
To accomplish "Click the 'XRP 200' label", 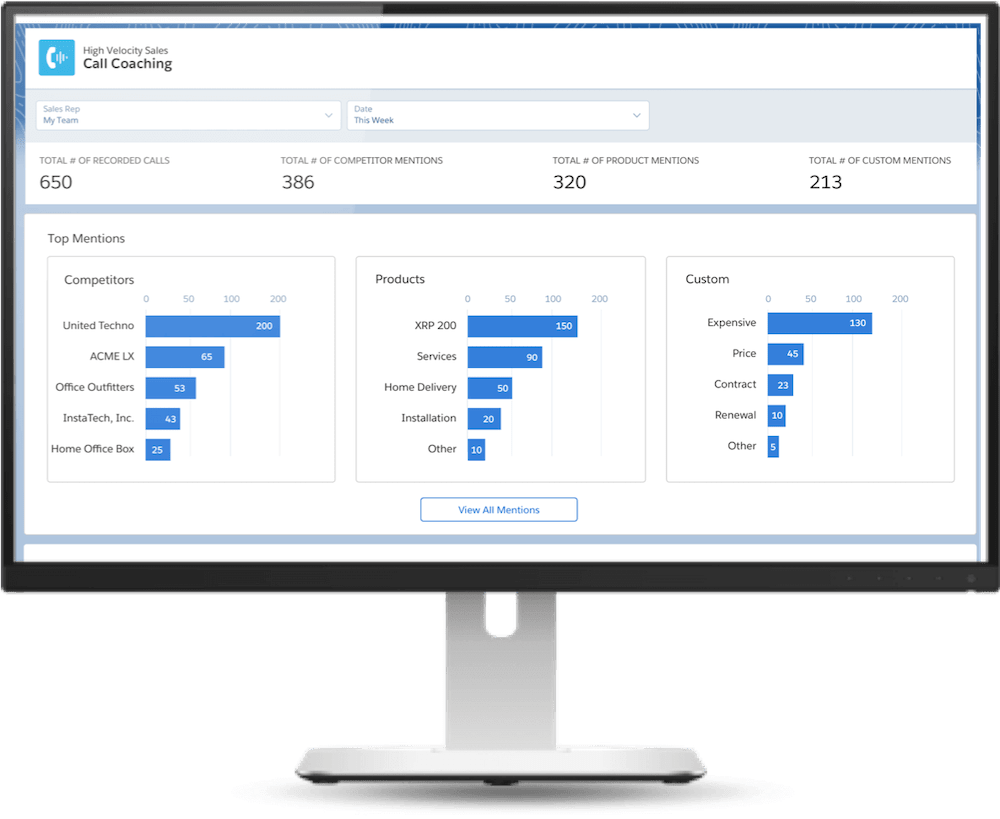I will pyautogui.click(x=436, y=325).
